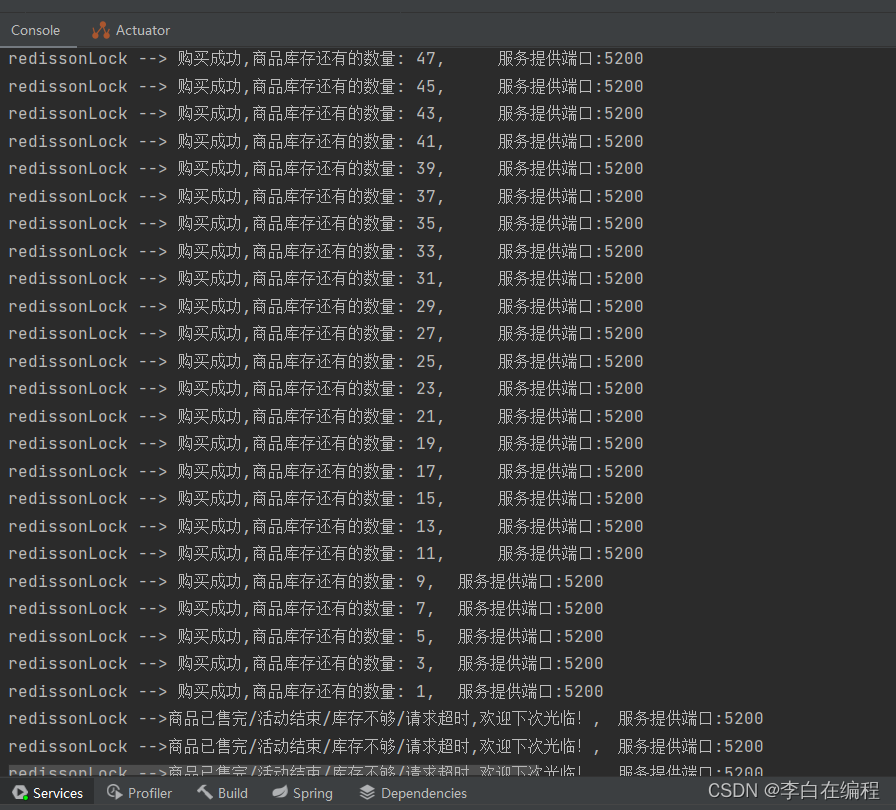Click the Services play icon

(21, 792)
